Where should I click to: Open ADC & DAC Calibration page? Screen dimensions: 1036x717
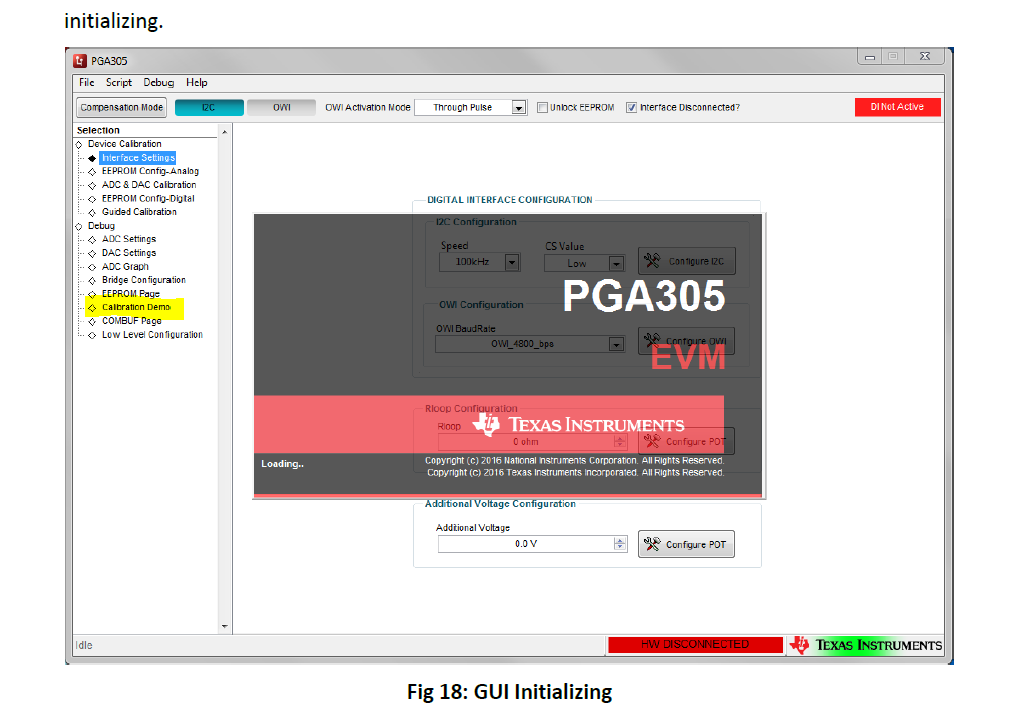[149, 185]
